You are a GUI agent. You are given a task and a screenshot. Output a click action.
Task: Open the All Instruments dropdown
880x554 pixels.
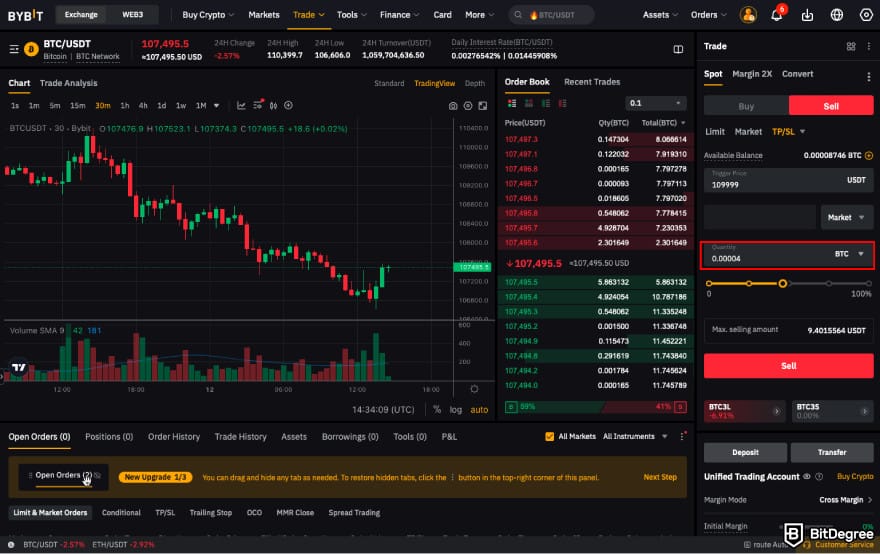[x=635, y=436]
